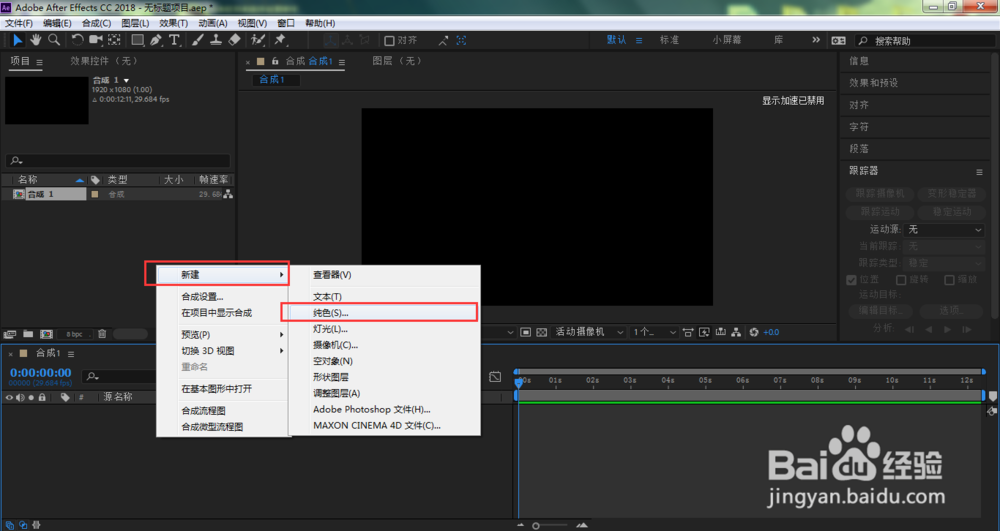The height and width of the screenshot is (531, 1000).
Task: Open the timeline 合成1 panel menu
Action: point(71,354)
